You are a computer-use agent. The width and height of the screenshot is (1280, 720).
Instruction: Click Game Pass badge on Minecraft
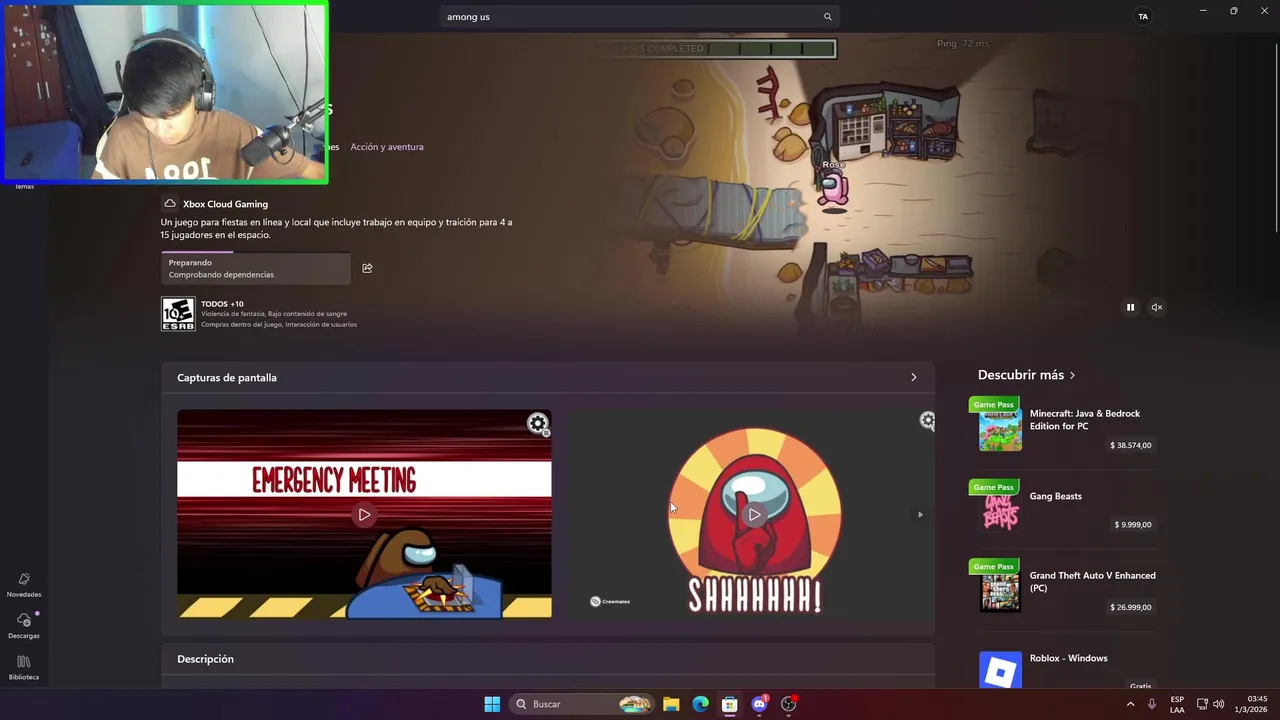(993, 404)
